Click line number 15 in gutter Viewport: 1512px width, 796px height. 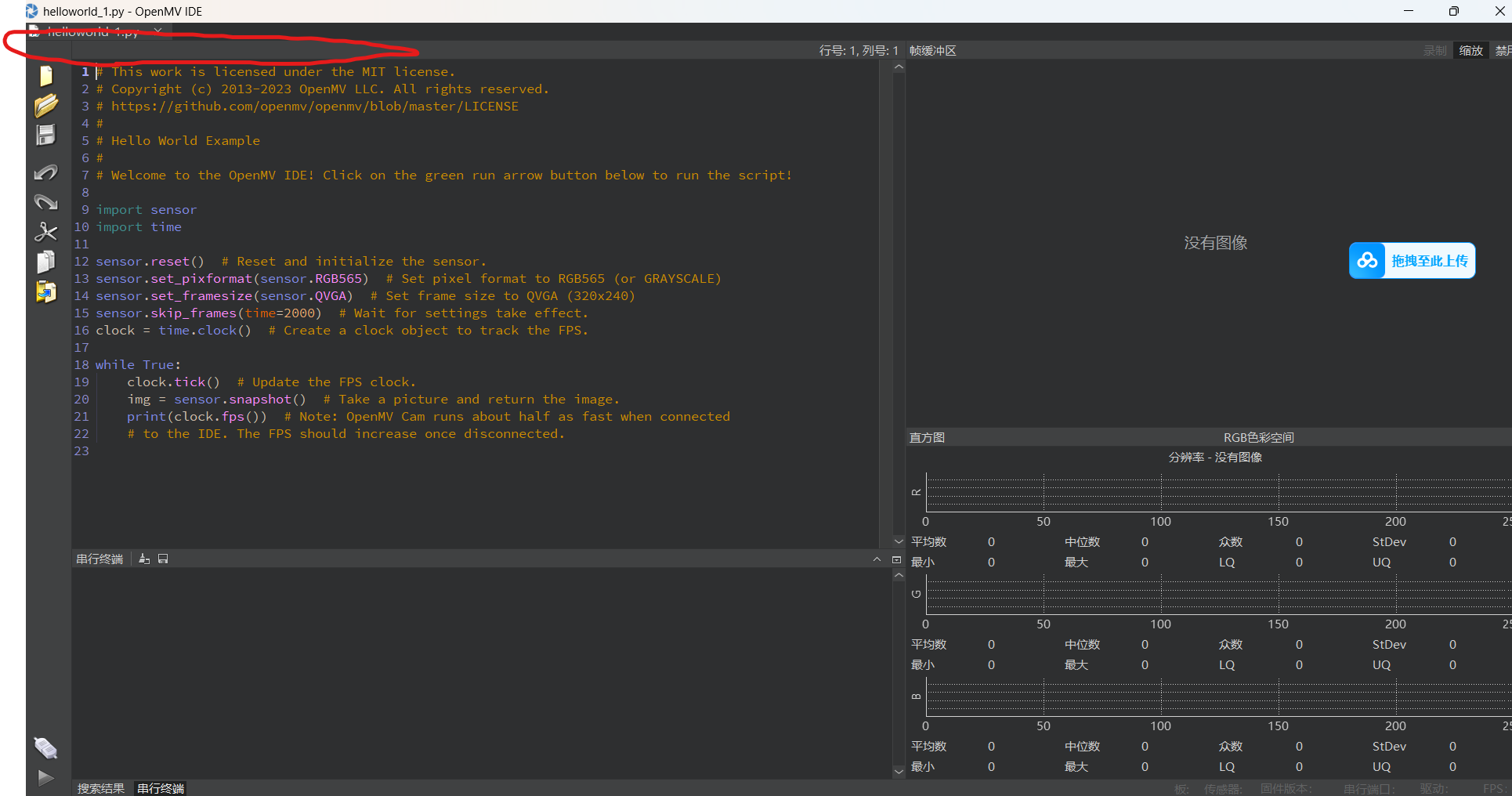click(x=81, y=313)
